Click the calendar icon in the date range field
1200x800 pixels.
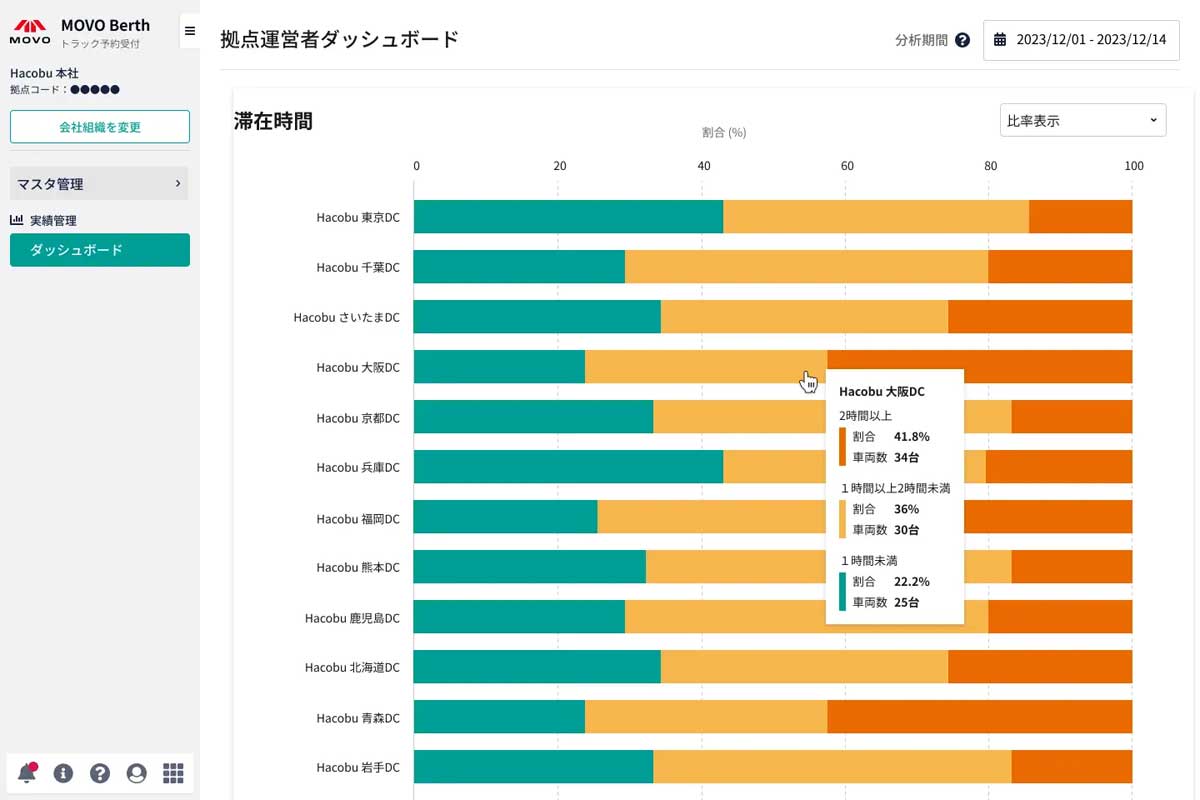(x=1000, y=40)
